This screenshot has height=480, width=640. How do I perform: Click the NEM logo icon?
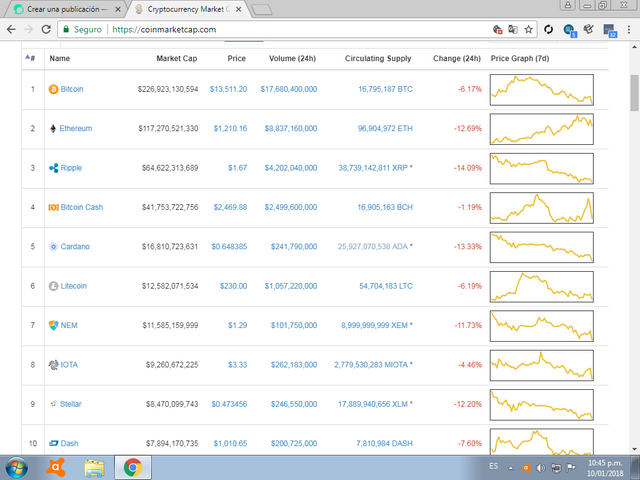pyautogui.click(x=53, y=325)
